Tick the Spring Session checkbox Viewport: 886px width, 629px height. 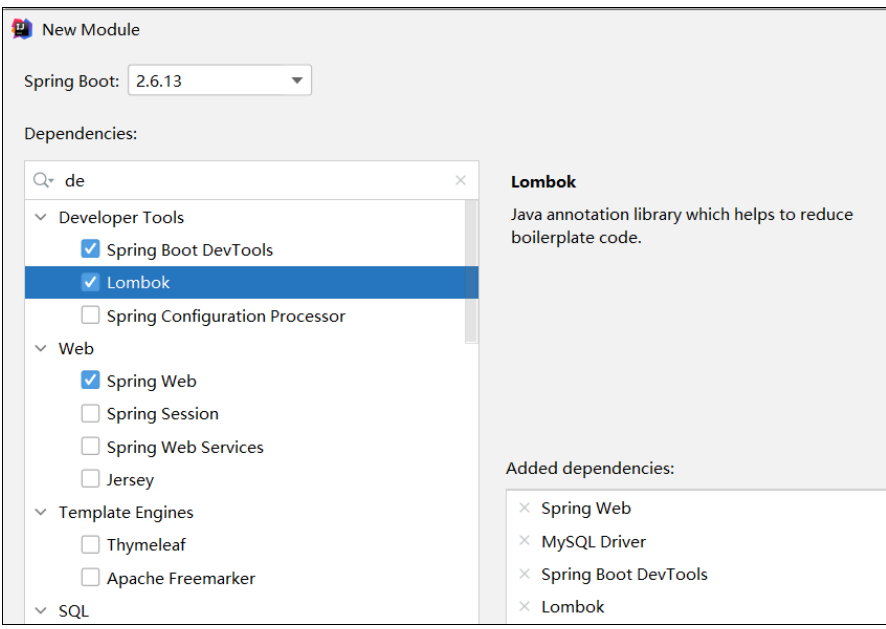pyautogui.click(x=91, y=414)
